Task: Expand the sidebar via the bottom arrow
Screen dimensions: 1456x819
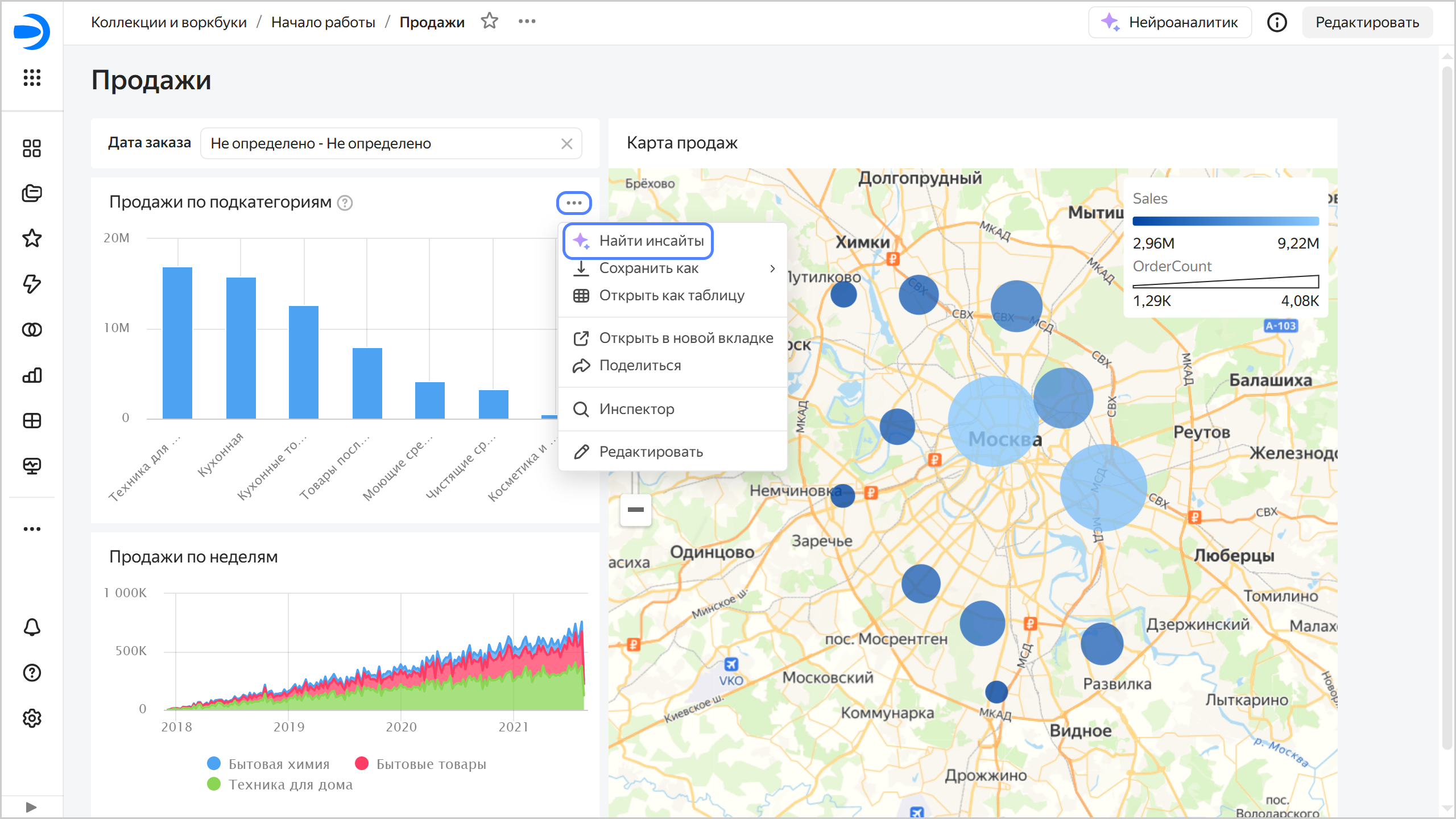Action: coord(32,806)
